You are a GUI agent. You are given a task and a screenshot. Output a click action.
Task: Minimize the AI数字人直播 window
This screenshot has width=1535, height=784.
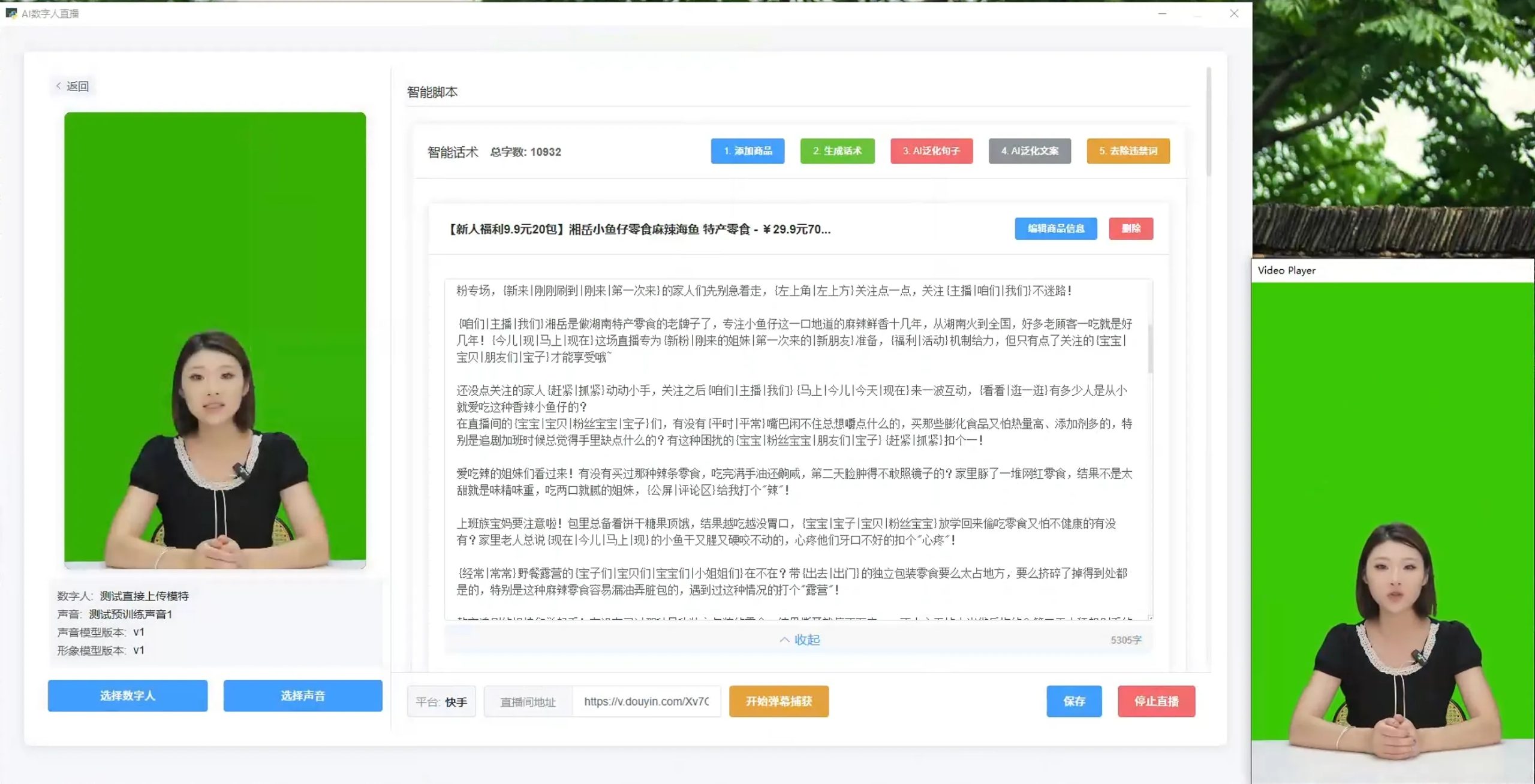coord(1162,13)
